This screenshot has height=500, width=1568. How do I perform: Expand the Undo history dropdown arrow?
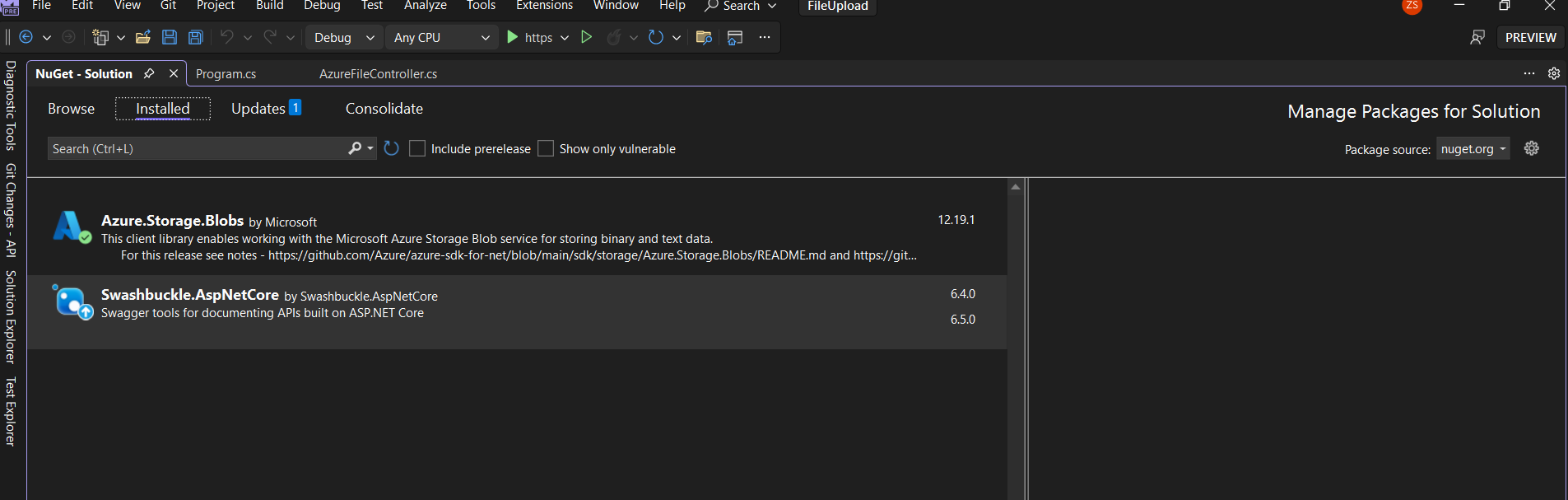coord(248,37)
